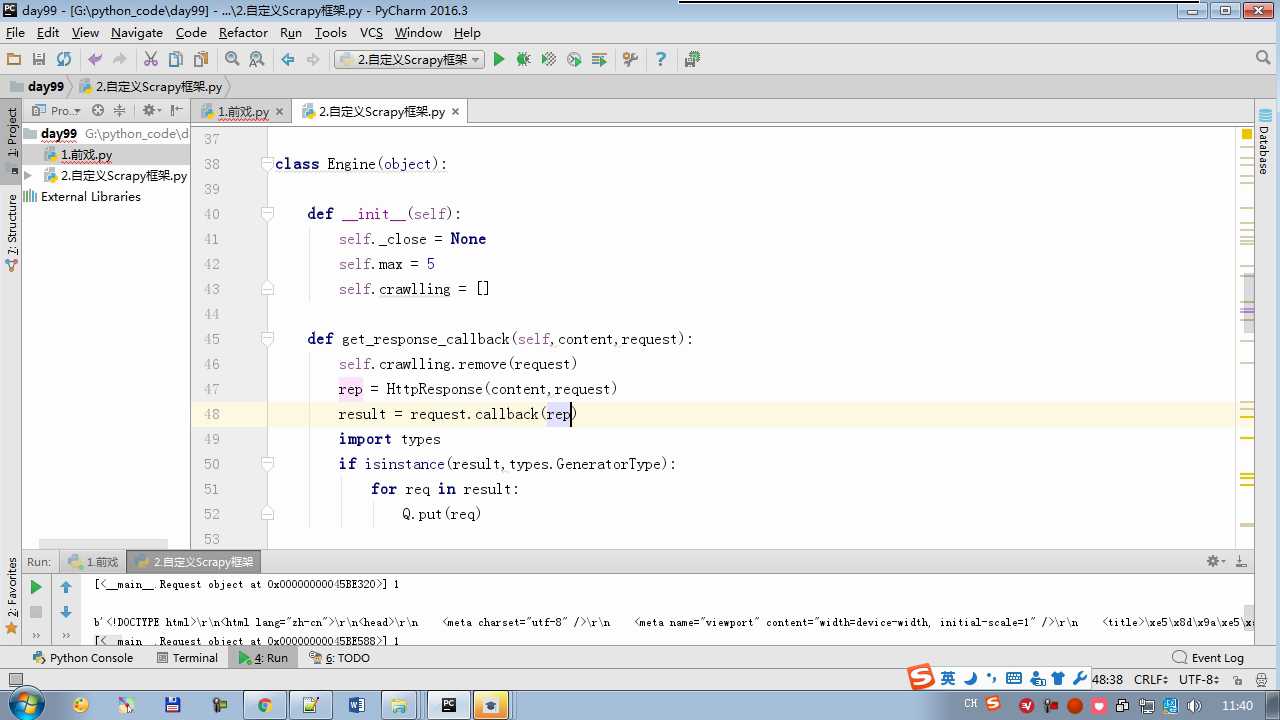This screenshot has width=1280, height=720.
Task: Run the configuration with green play
Action: [499, 60]
